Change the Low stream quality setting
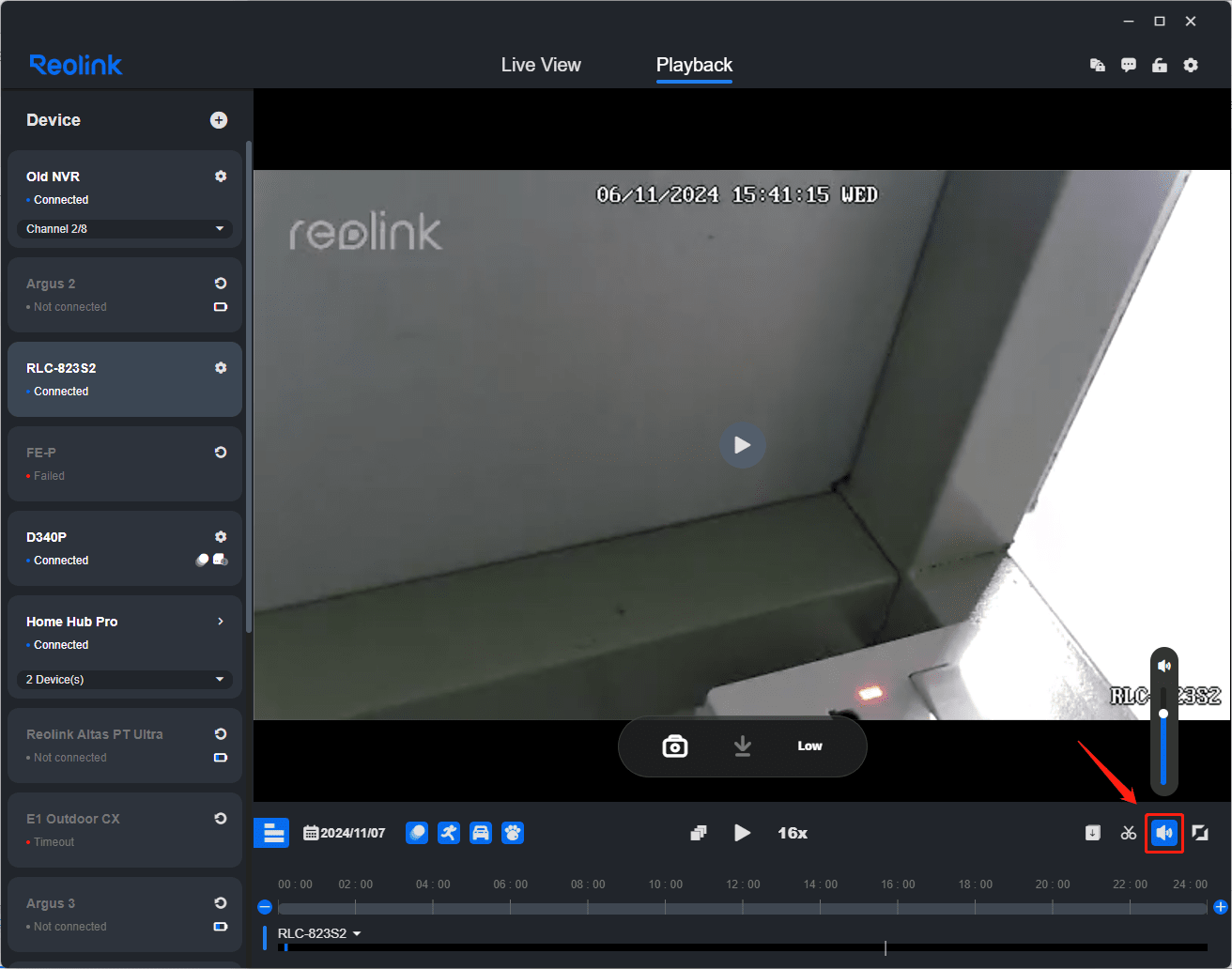 pyautogui.click(x=809, y=746)
